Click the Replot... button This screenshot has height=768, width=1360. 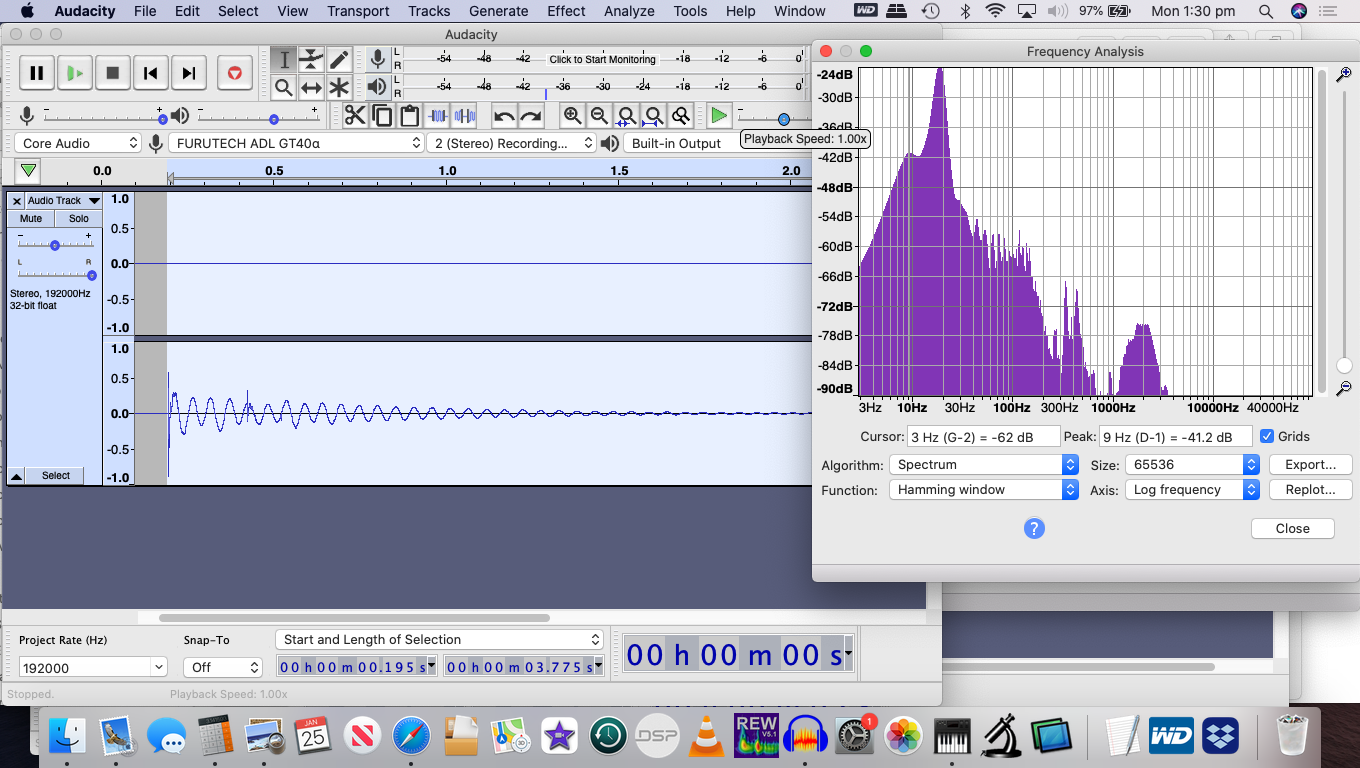[x=1310, y=490]
